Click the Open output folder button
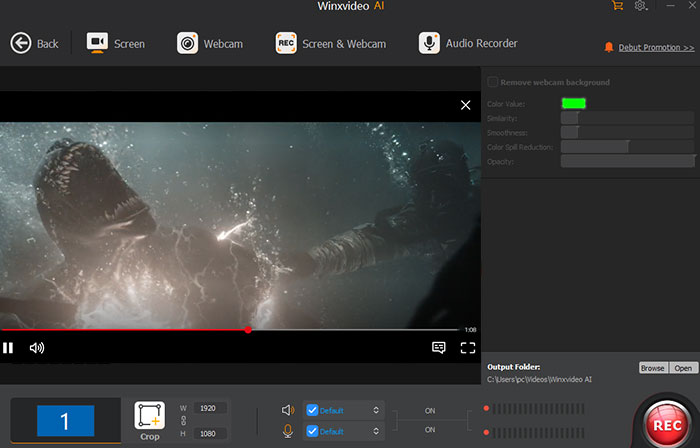700x448 pixels. point(683,368)
